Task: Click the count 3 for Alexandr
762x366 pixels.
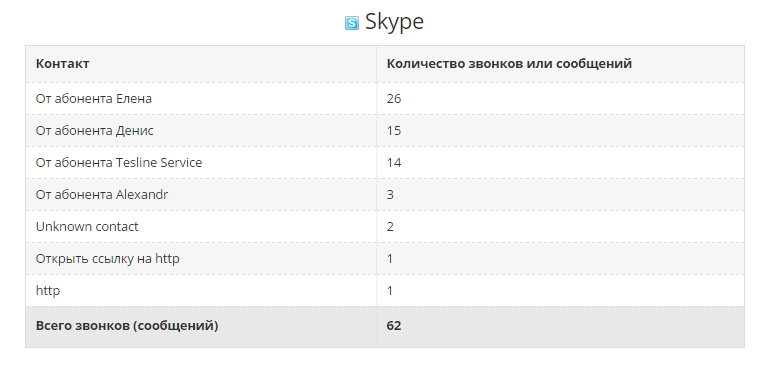Action: [x=390, y=194]
